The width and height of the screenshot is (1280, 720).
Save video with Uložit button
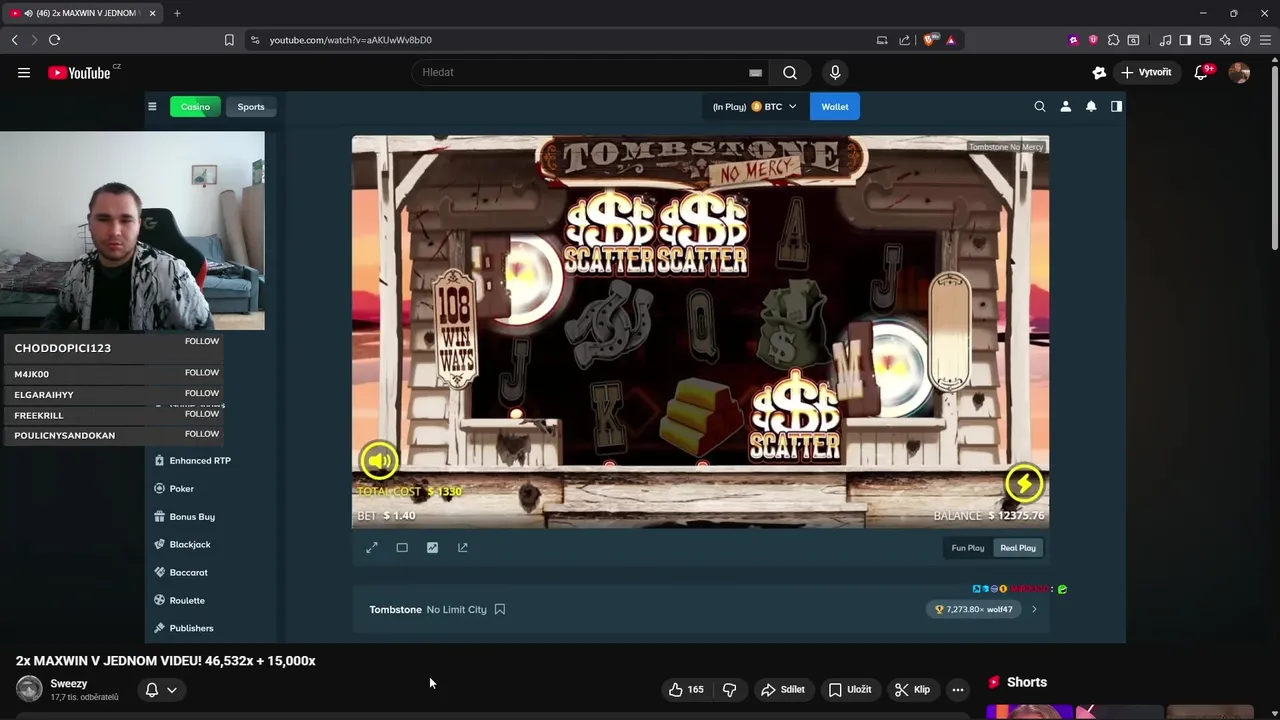pyautogui.click(x=850, y=689)
